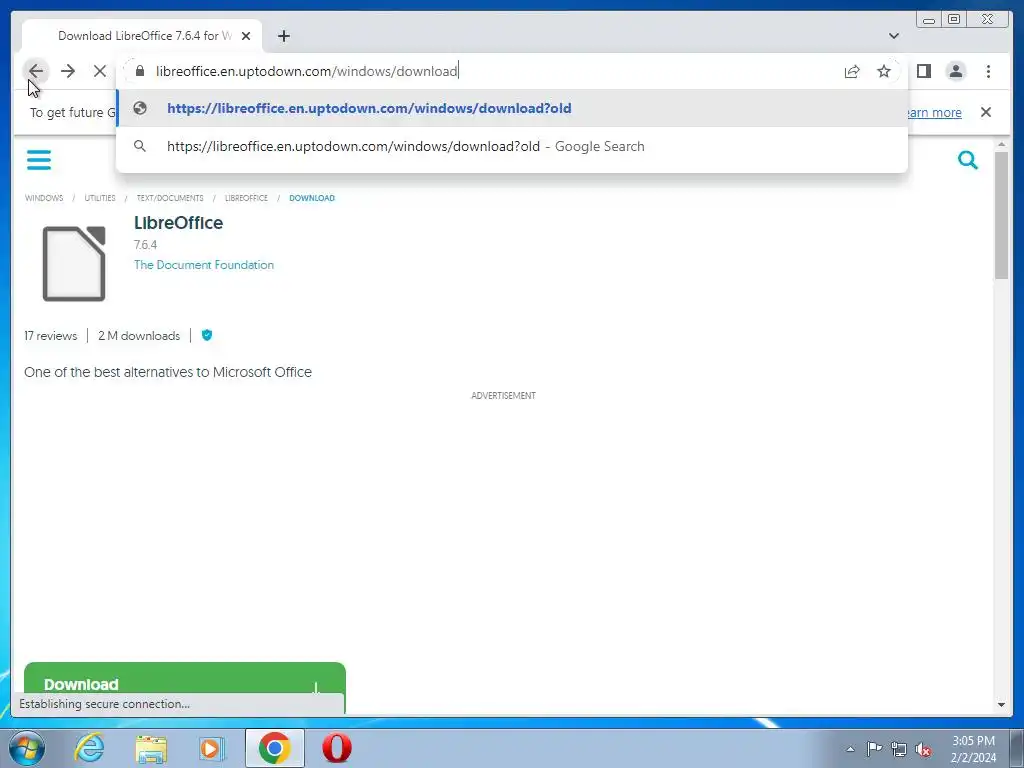Click the browser back arrow button
The image size is (1024, 768).
36,71
